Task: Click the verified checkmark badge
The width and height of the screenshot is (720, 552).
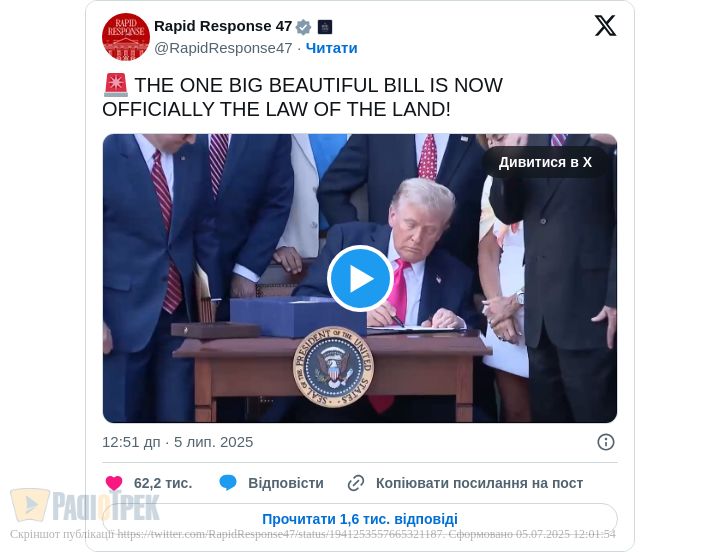Action: click(303, 27)
